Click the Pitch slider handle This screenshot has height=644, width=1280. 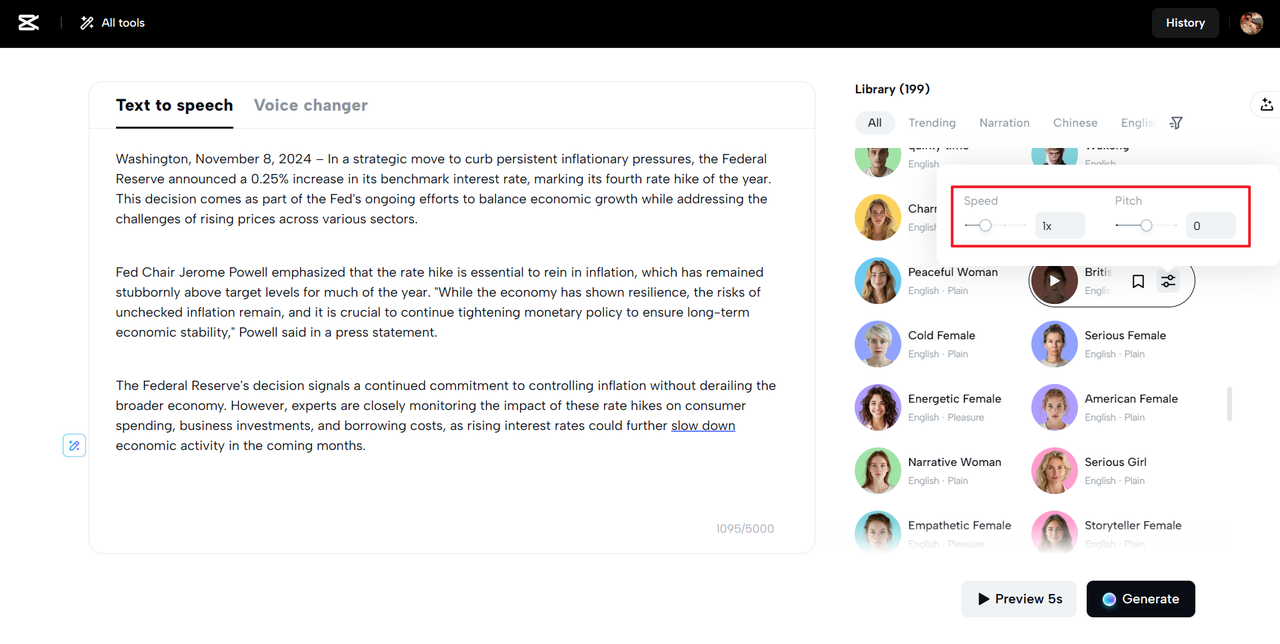pyautogui.click(x=1146, y=226)
